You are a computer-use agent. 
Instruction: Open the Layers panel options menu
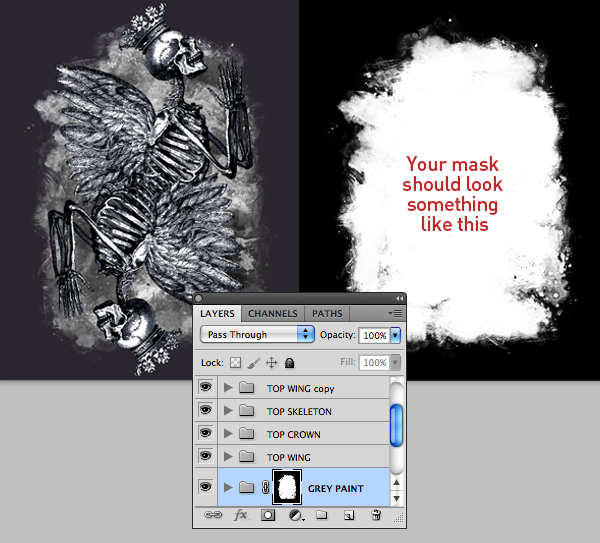395,314
